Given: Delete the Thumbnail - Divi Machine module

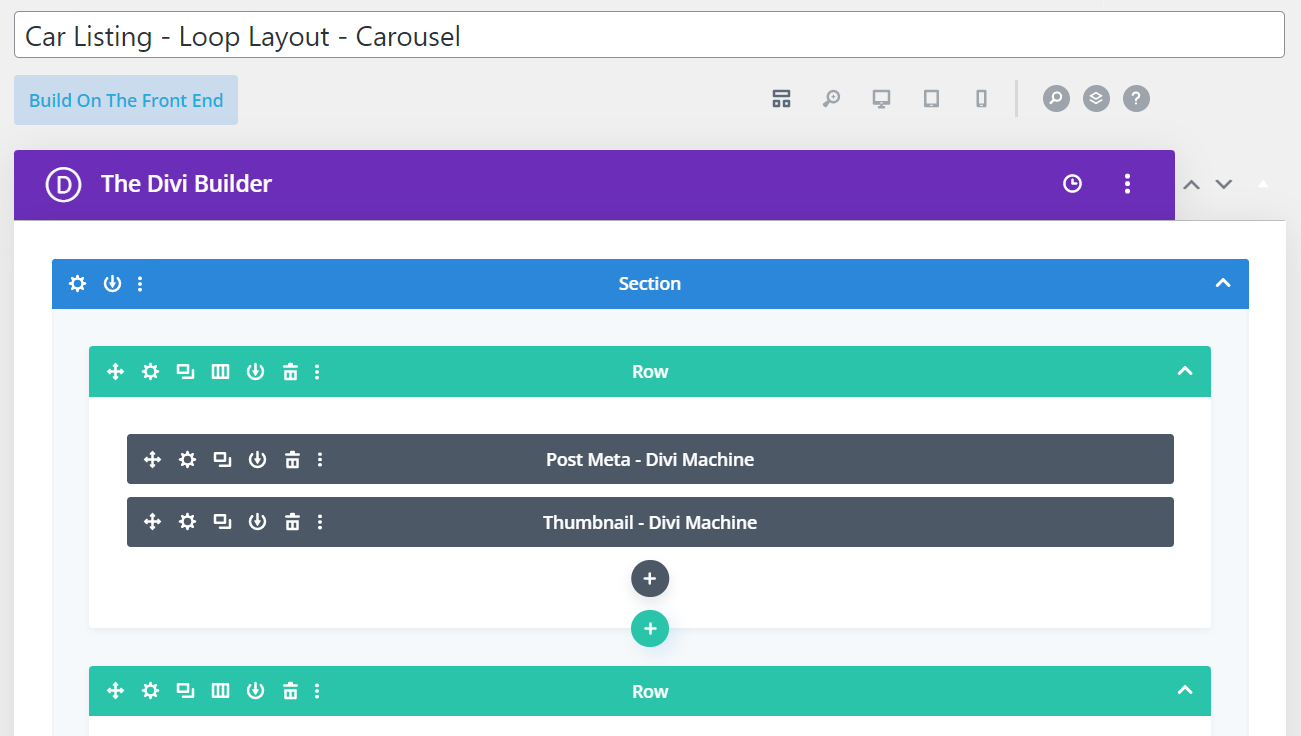Looking at the screenshot, I should pos(292,522).
